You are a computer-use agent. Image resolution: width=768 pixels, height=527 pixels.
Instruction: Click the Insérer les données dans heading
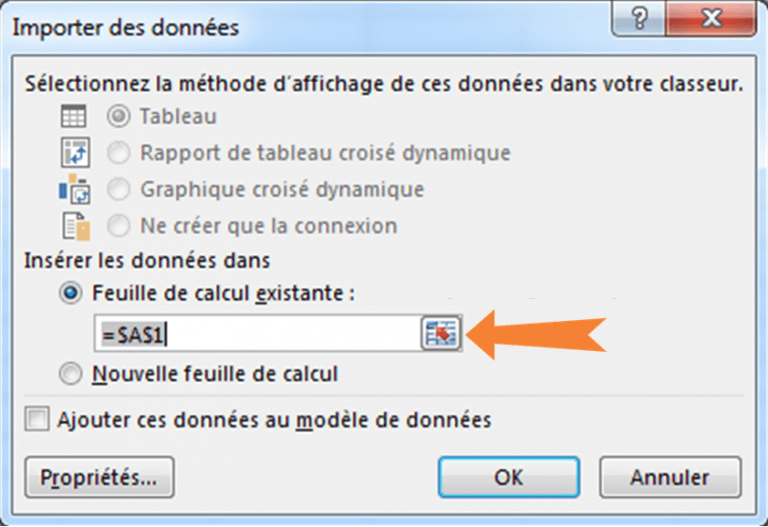click(x=147, y=261)
